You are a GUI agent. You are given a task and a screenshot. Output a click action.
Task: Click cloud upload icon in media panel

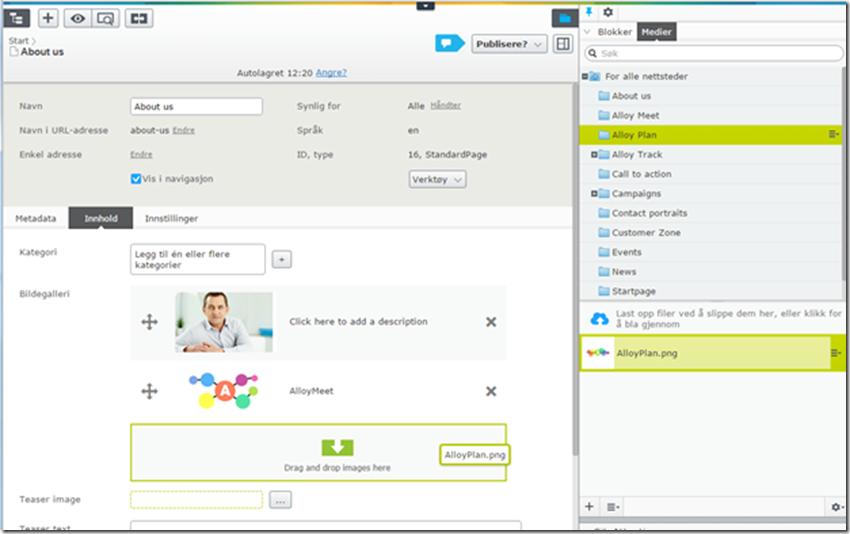(599, 319)
